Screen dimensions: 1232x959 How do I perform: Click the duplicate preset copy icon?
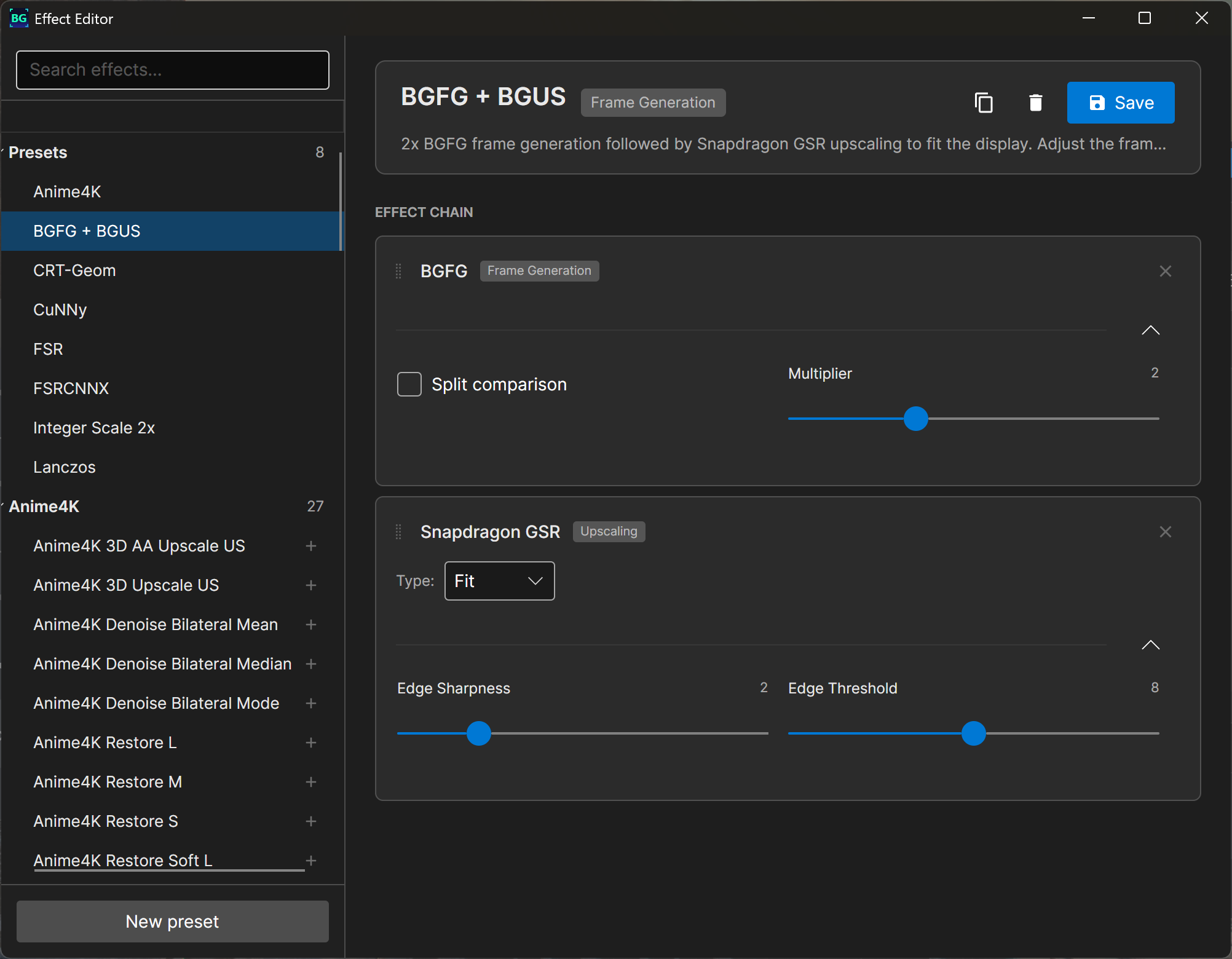(x=984, y=103)
